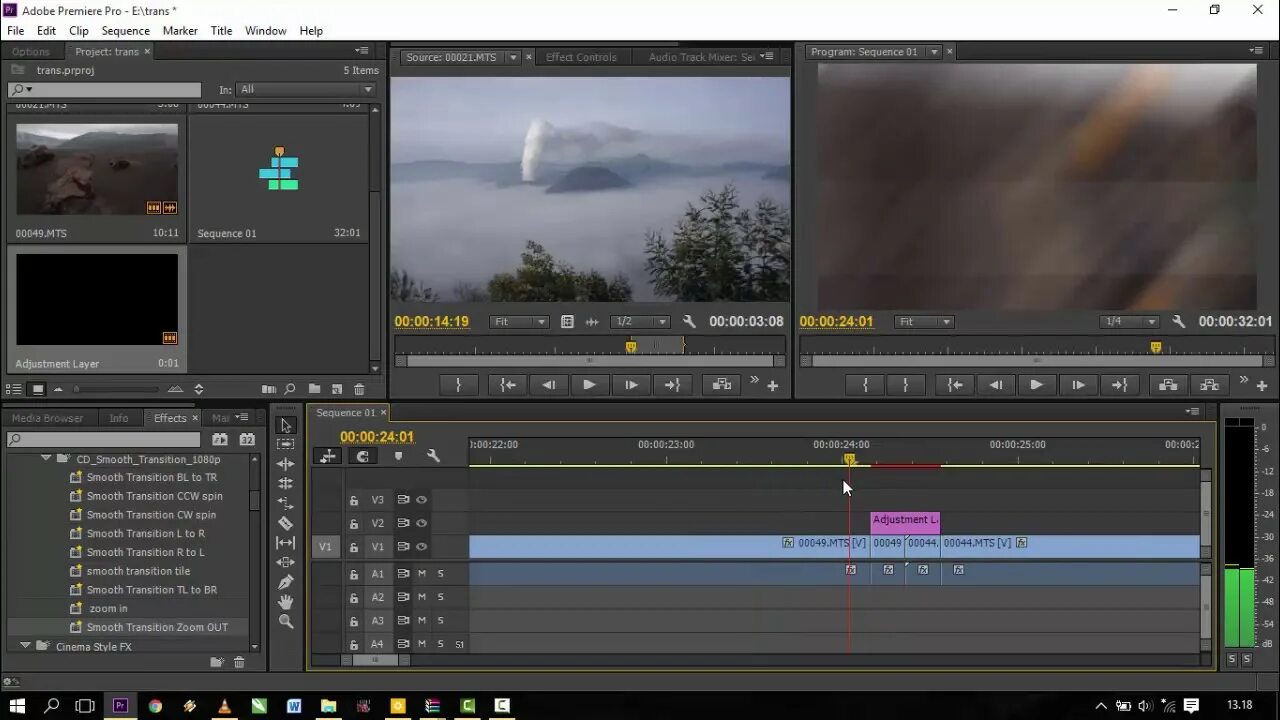Open Program monitor Fit zoom dropdown

pos(924,322)
